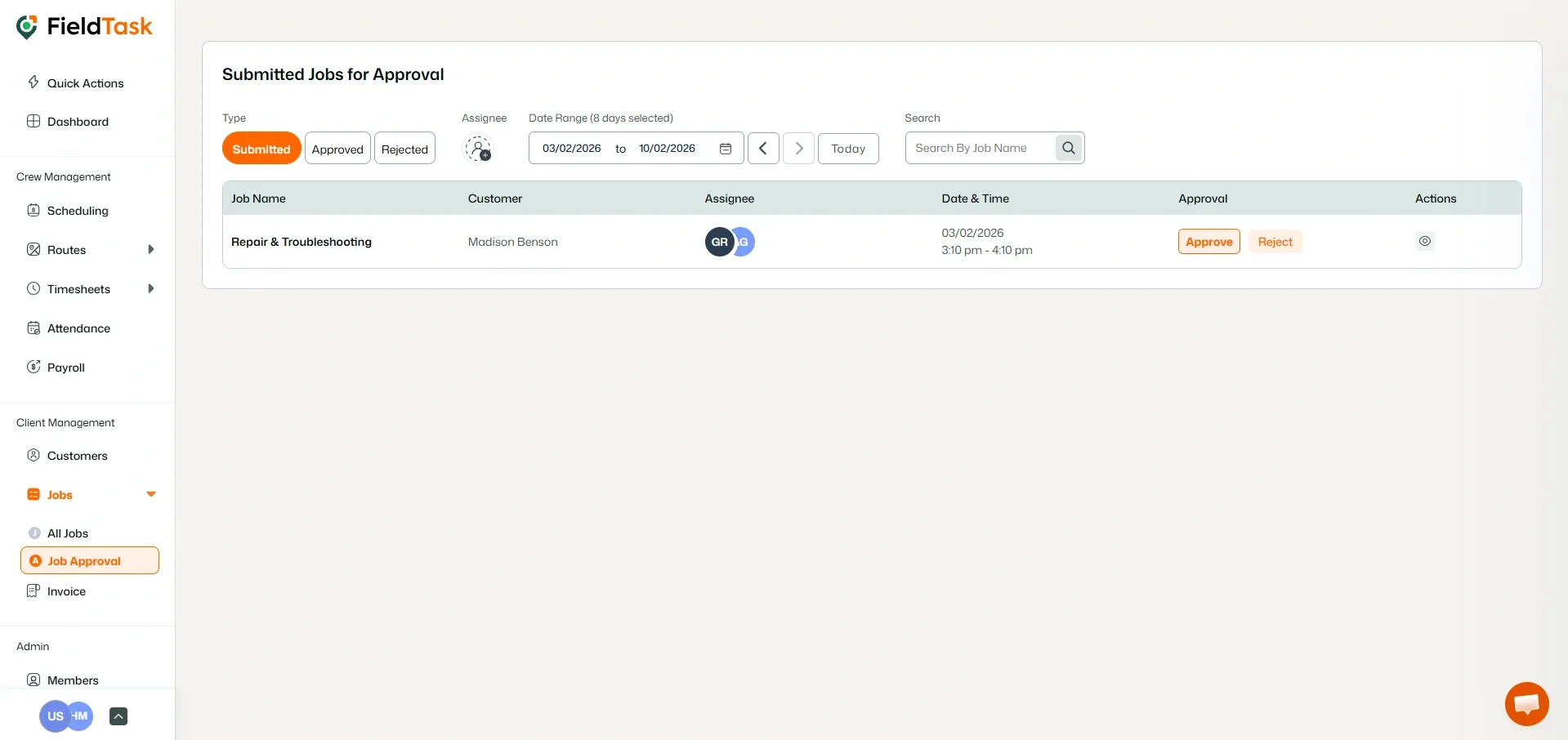This screenshot has width=1568, height=740.
Task: Click the GR assignee avatar
Action: (x=719, y=242)
